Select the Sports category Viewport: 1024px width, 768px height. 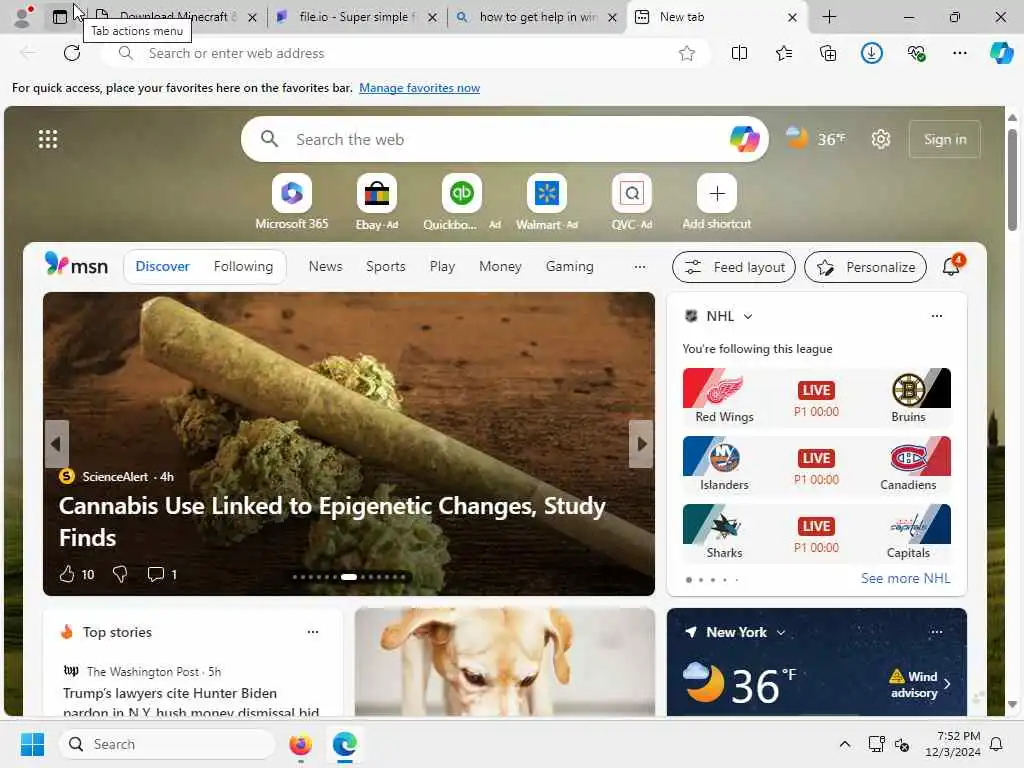[x=385, y=266]
